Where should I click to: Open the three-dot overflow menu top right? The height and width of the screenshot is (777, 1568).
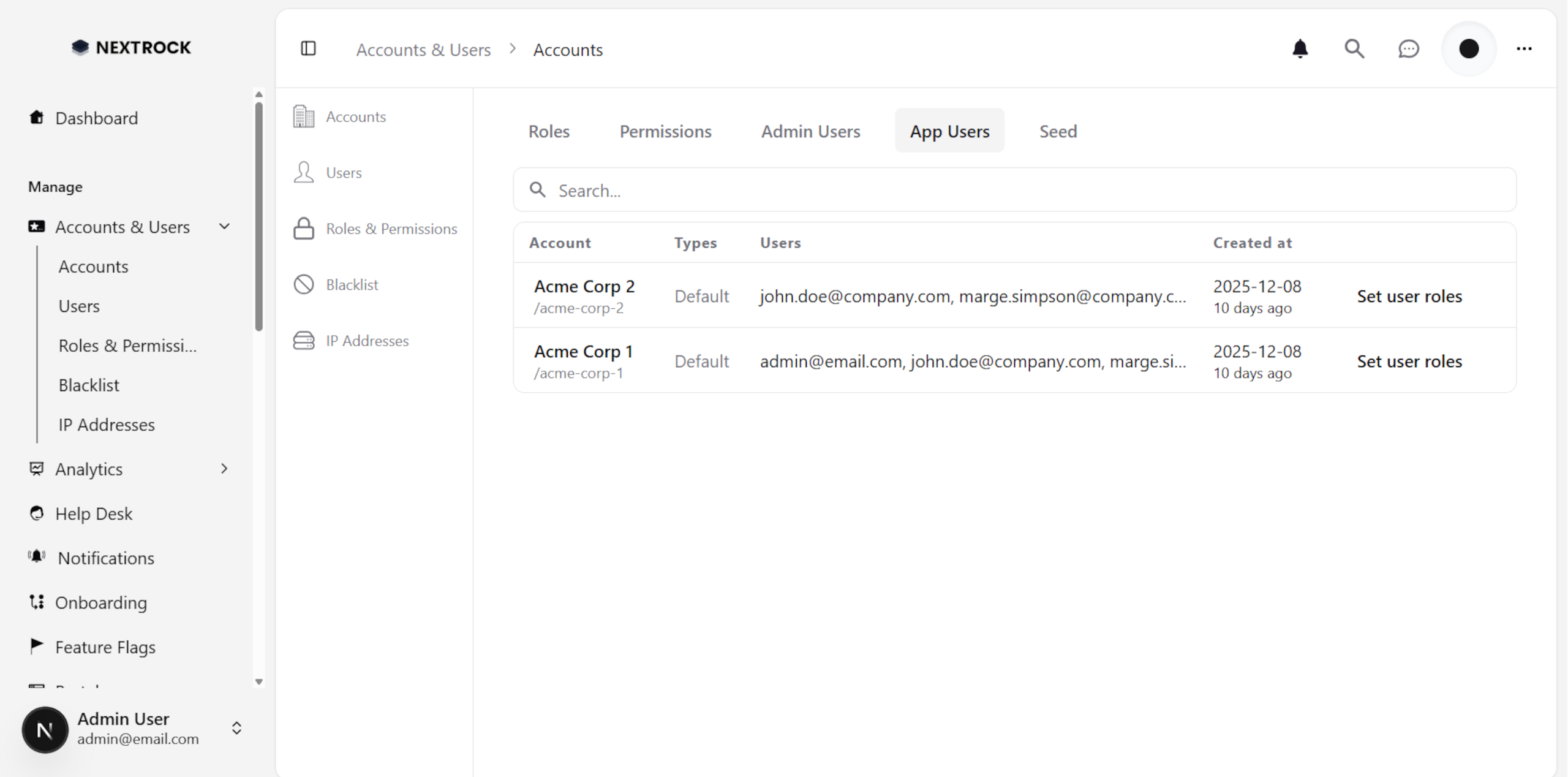point(1524,49)
